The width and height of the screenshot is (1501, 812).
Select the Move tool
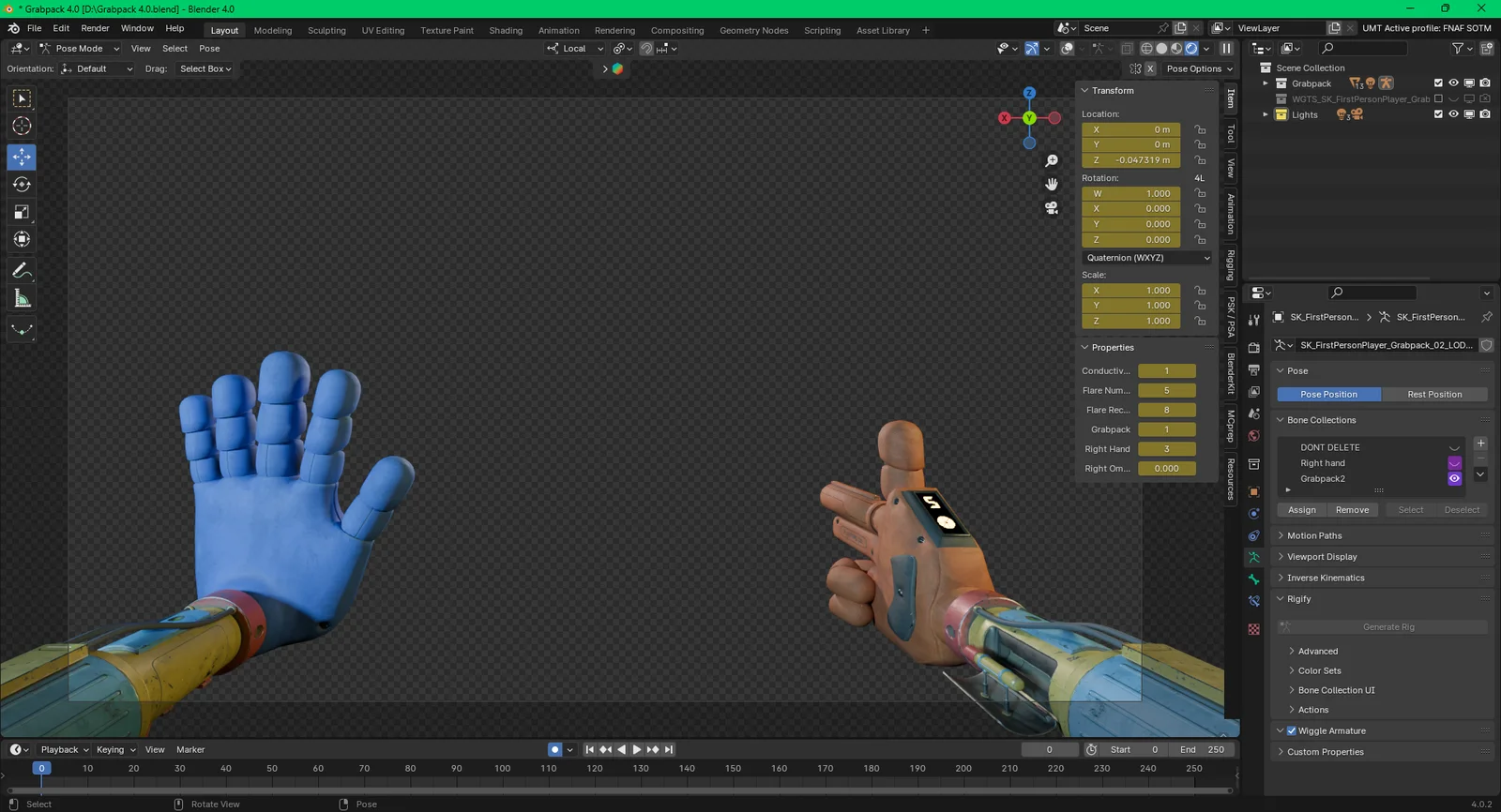click(22, 157)
